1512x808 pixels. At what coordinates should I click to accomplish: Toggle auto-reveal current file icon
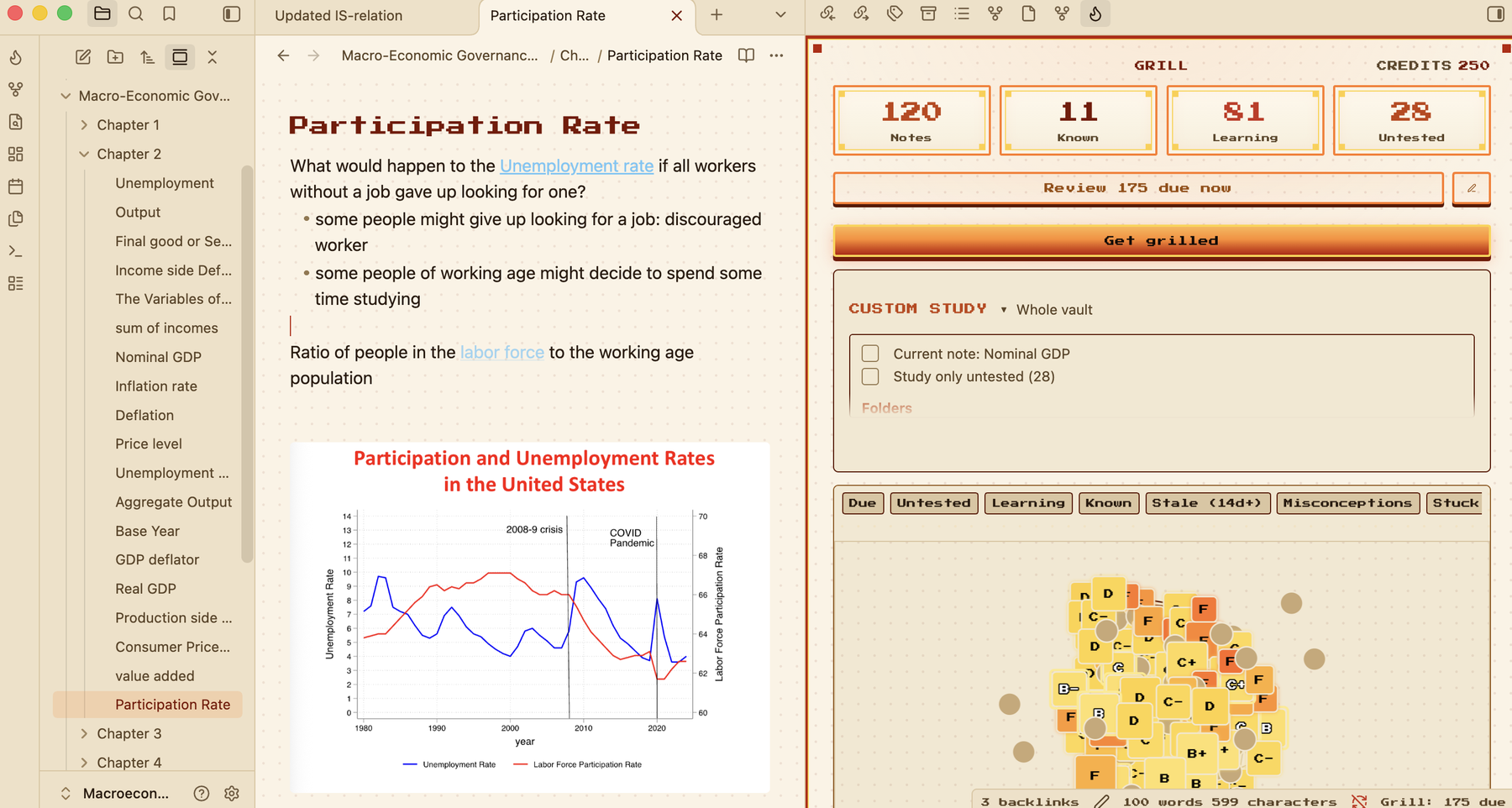pyautogui.click(x=180, y=57)
